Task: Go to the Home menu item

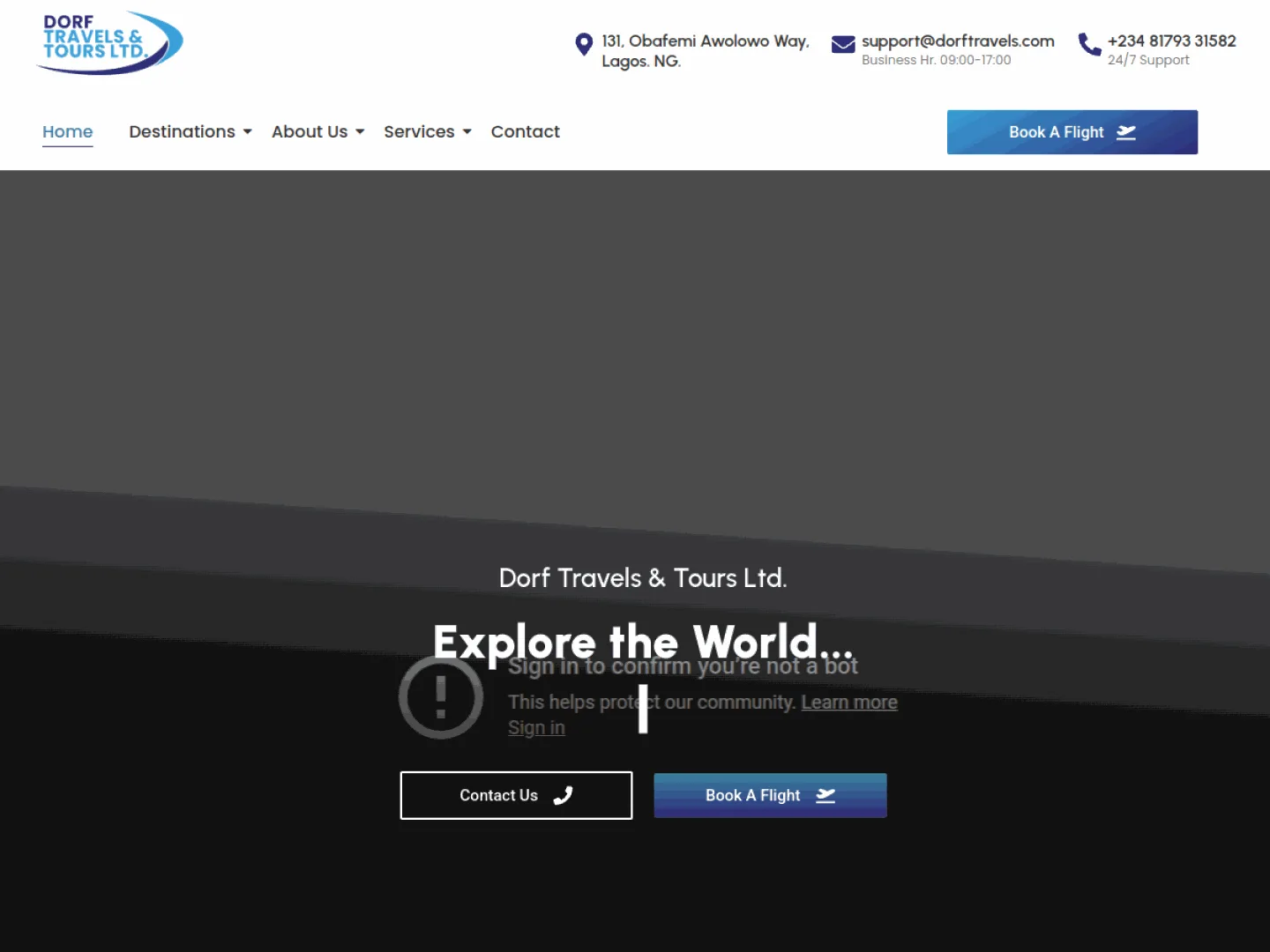Action: pyautogui.click(x=68, y=132)
